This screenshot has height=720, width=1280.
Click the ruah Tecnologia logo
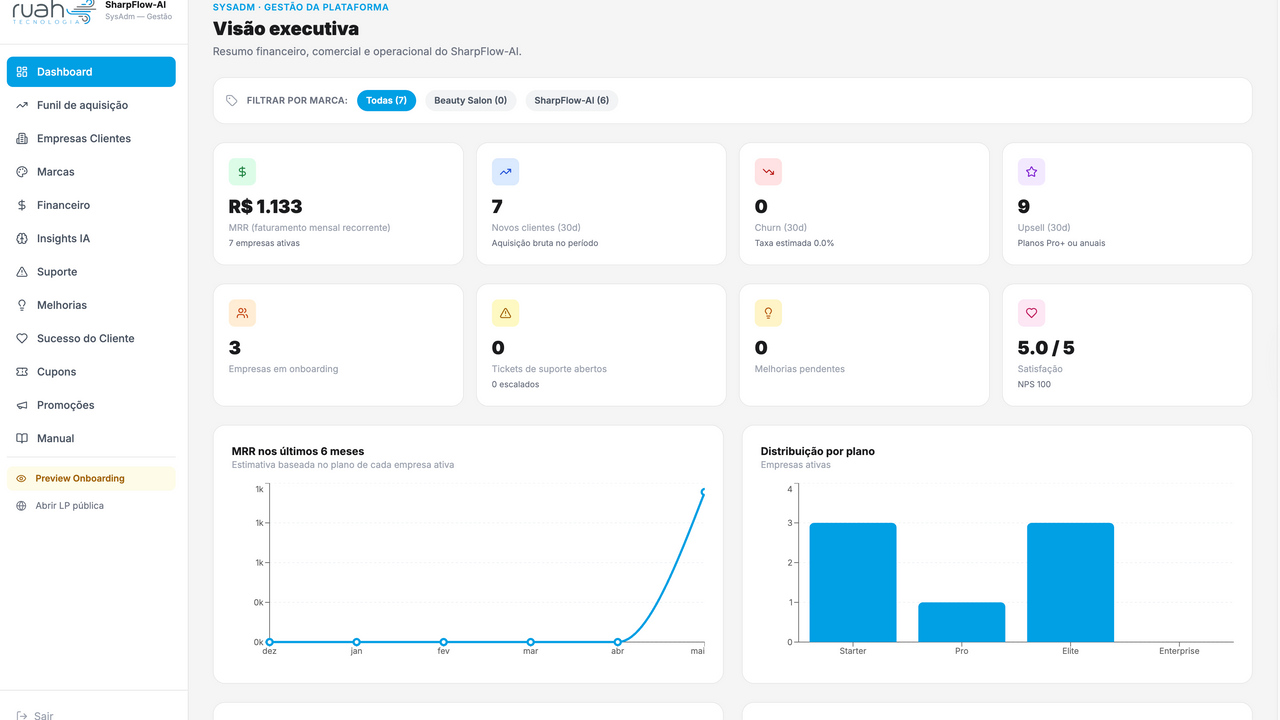tap(54, 13)
